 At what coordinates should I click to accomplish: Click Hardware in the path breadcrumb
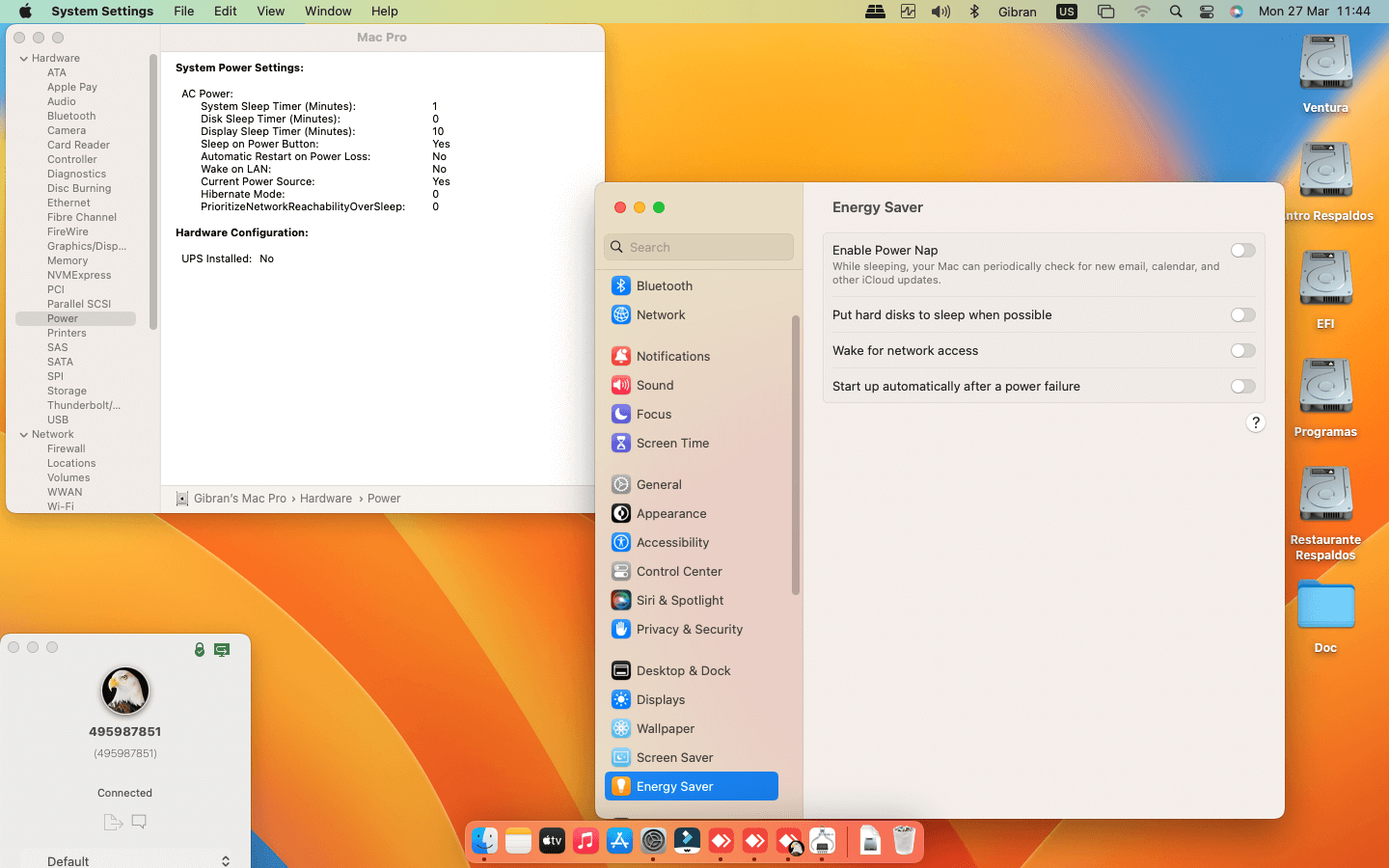(x=325, y=499)
